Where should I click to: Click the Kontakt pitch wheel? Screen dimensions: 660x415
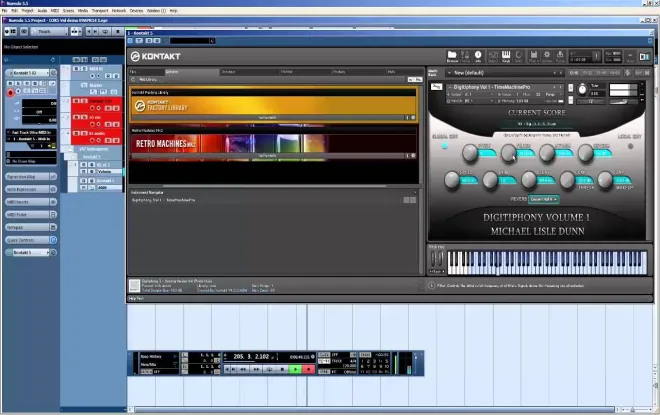(x=434, y=258)
